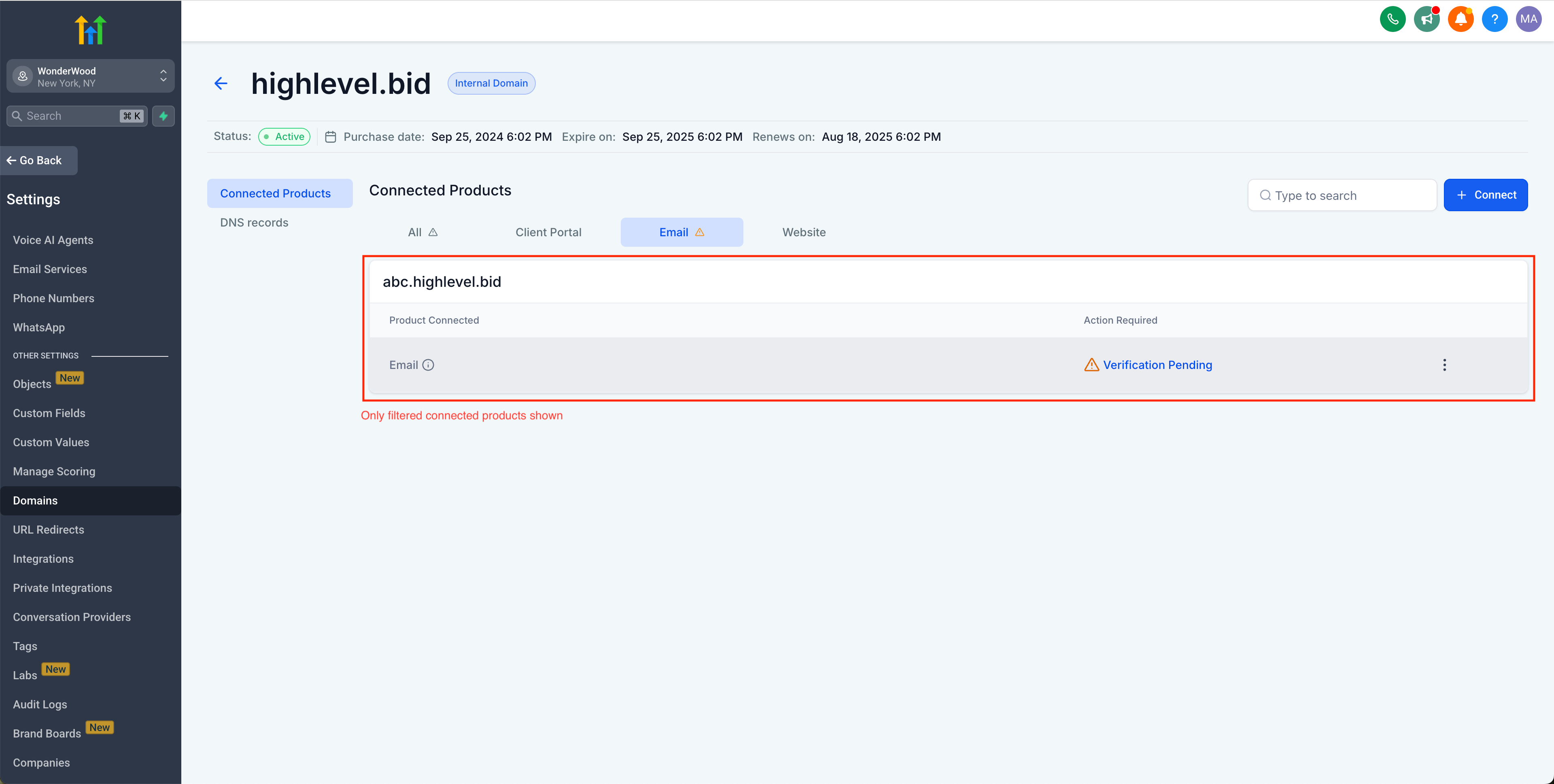
Task: Open Integrations settings
Action: tap(43, 558)
